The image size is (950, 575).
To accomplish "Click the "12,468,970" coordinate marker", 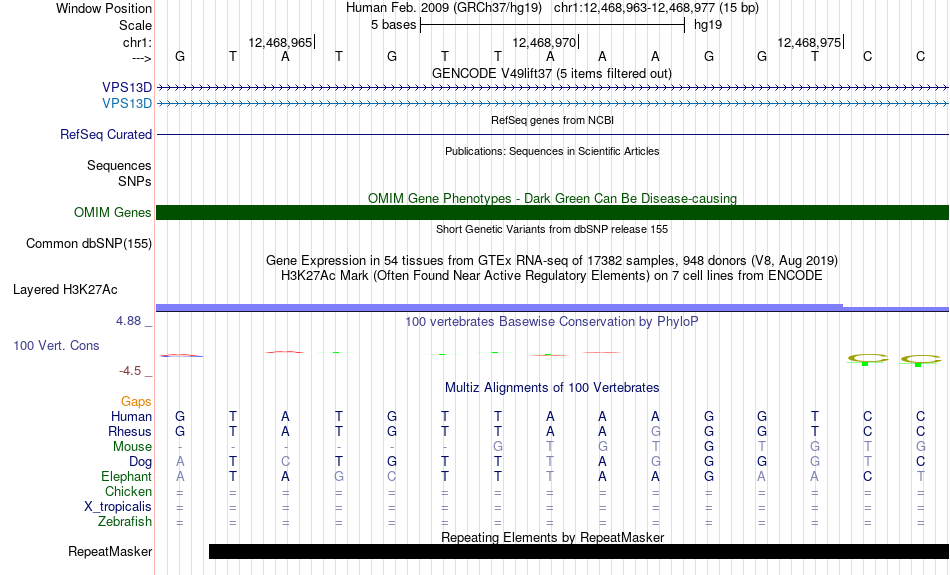I will 544,42.
